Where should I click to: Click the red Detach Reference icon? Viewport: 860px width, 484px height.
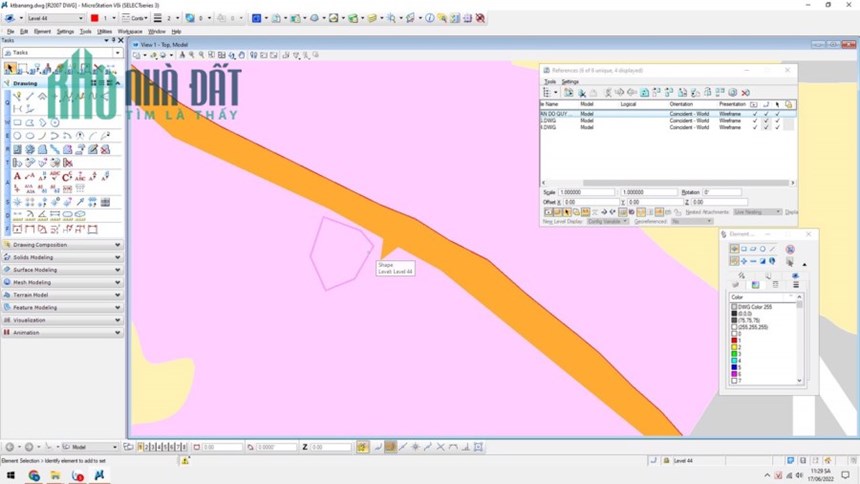click(745, 93)
